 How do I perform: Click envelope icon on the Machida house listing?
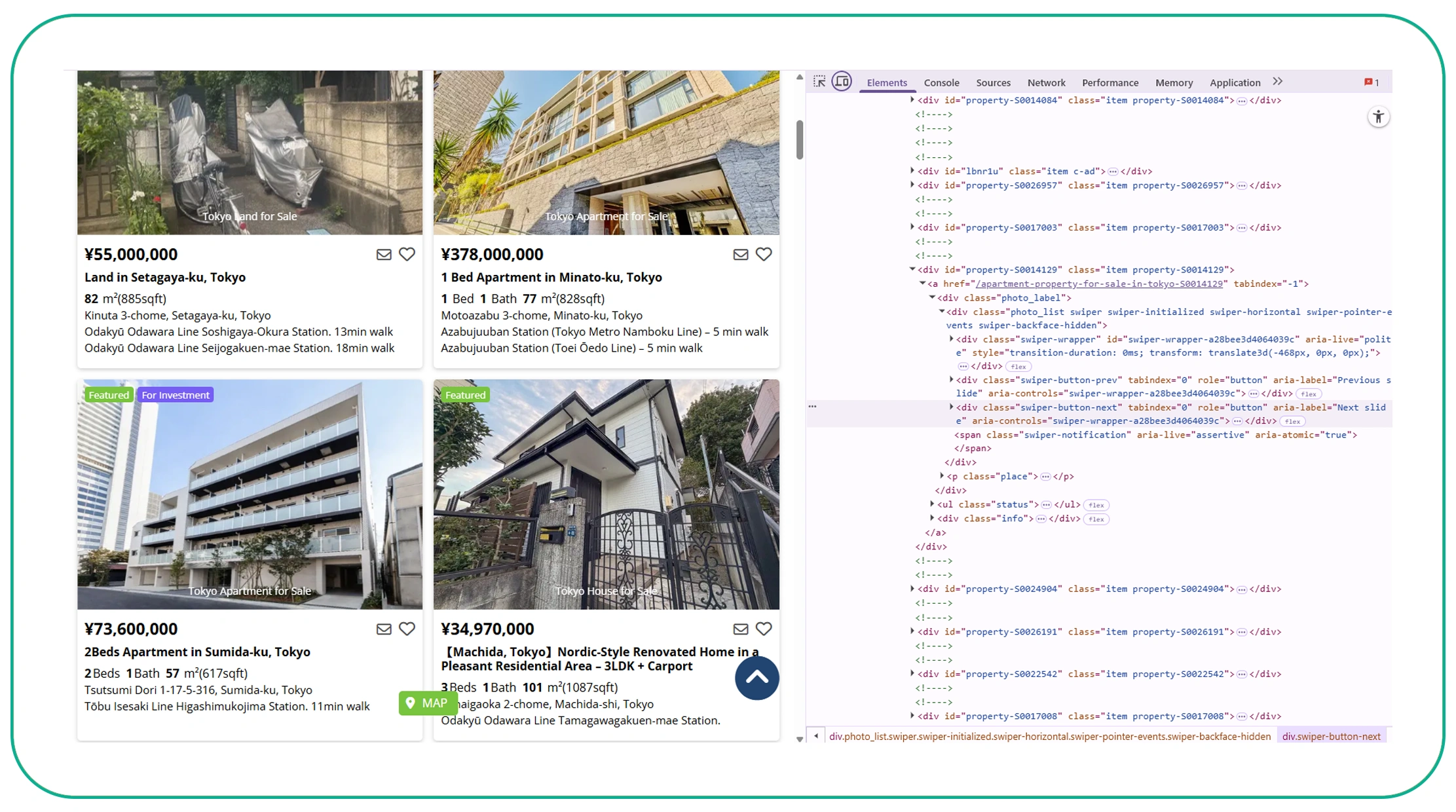[x=741, y=629]
